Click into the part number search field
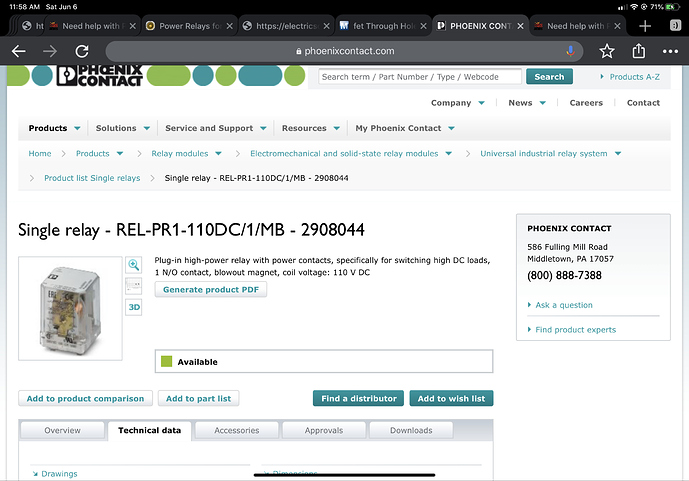Screen dimensions: 689x481 pos(420,76)
